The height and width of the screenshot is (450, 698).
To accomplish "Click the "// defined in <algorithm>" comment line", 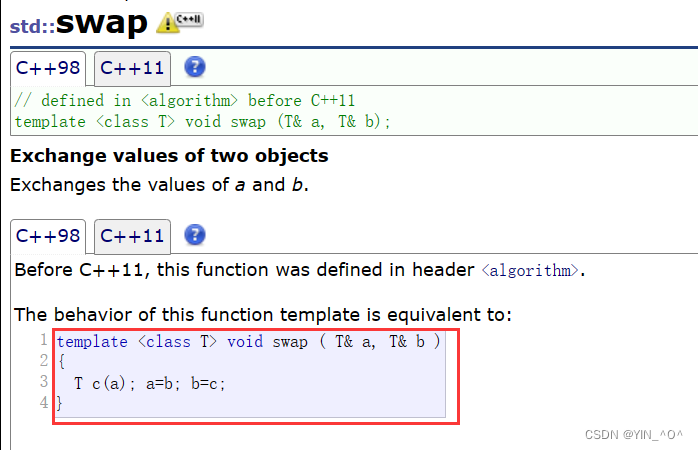I will click(185, 101).
